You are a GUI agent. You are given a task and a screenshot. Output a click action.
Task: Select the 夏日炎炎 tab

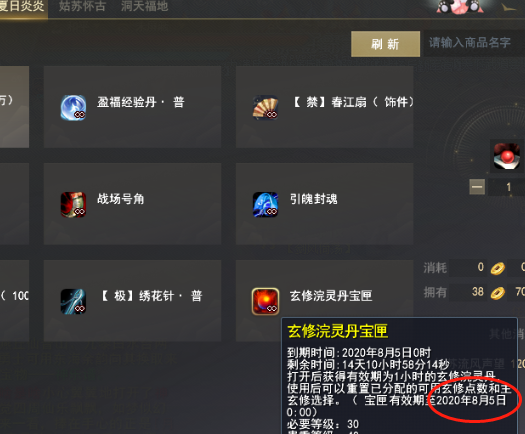point(22,6)
